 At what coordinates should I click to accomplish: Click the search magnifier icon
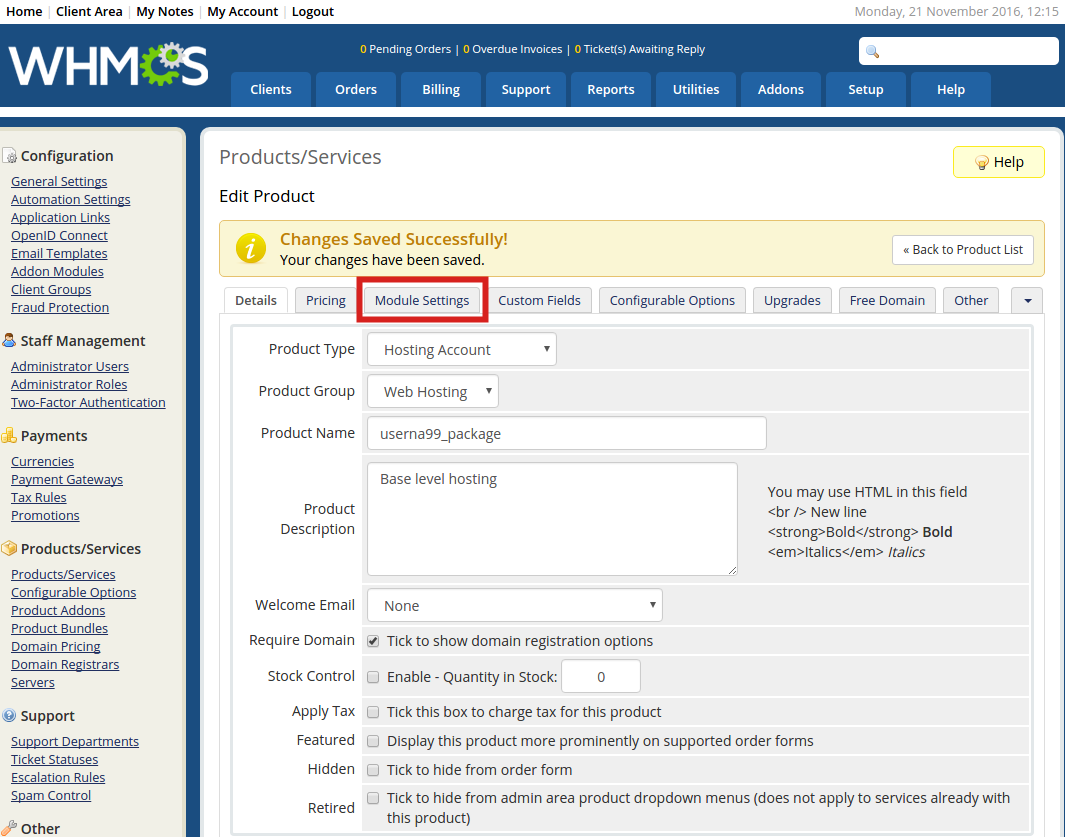(x=873, y=52)
